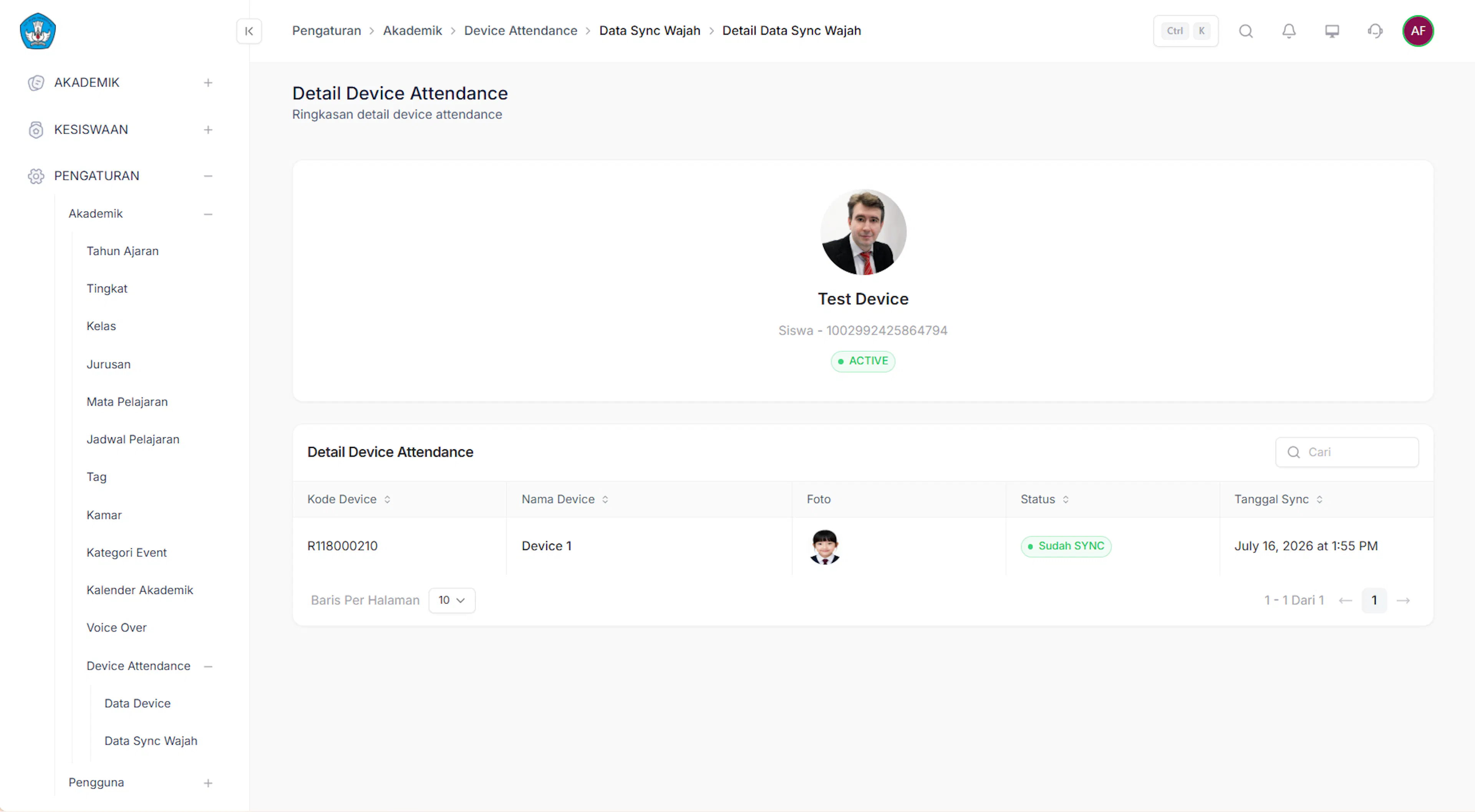Click the Test Device profile photo
The width and height of the screenshot is (1475, 812).
tap(863, 232)
